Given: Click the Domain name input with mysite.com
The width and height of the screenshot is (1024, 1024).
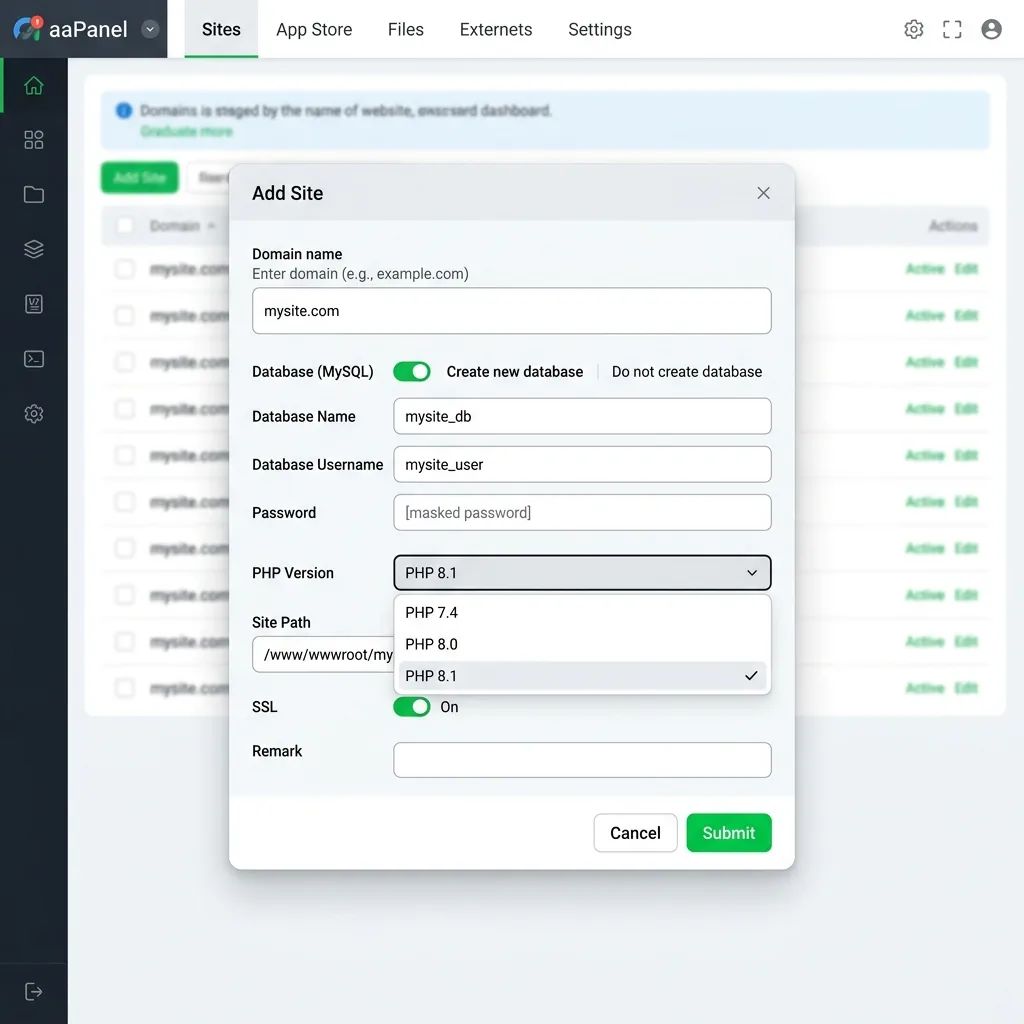Looking at the screenshot, I should (511, 311).
